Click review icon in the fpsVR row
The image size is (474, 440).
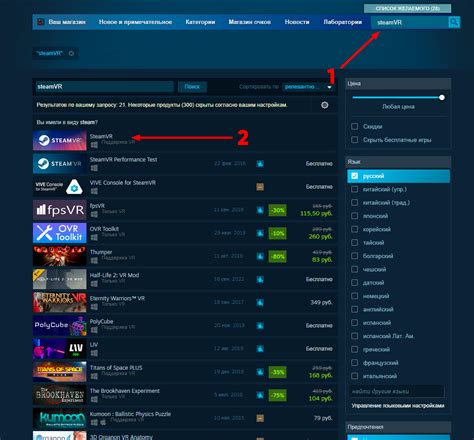click(x=260, y=210)
